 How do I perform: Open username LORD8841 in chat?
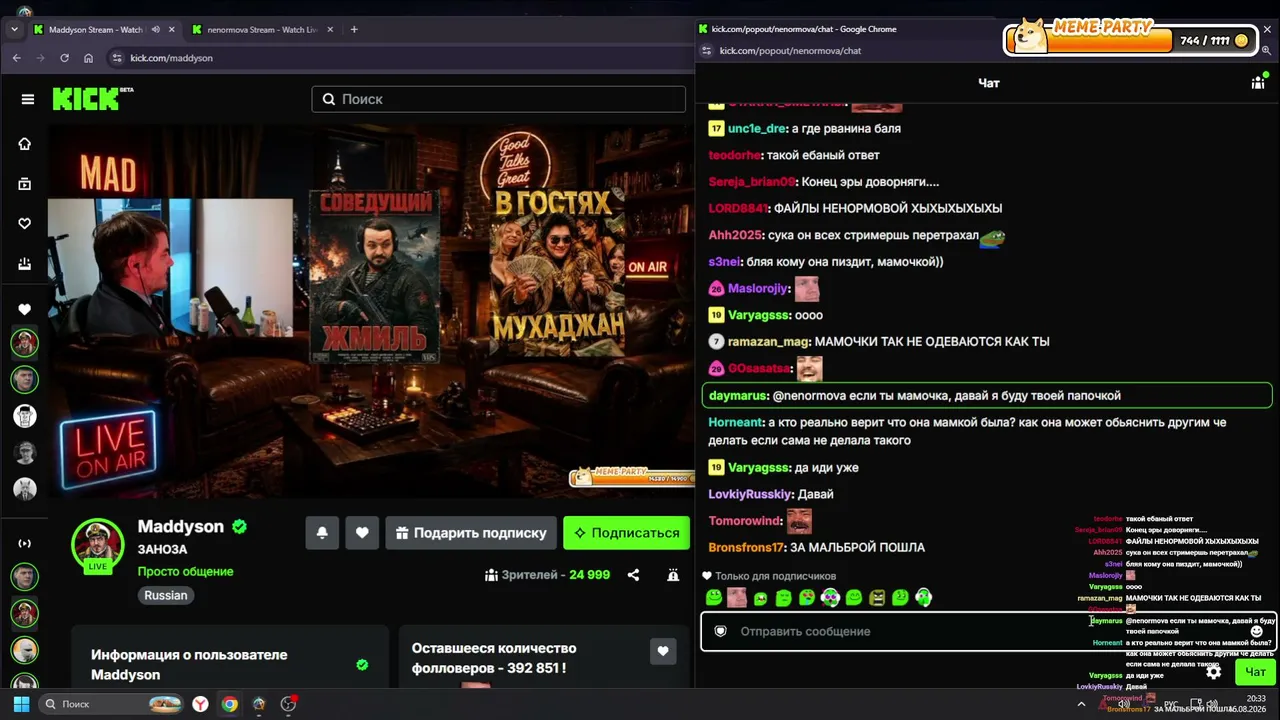click(738, 208)
